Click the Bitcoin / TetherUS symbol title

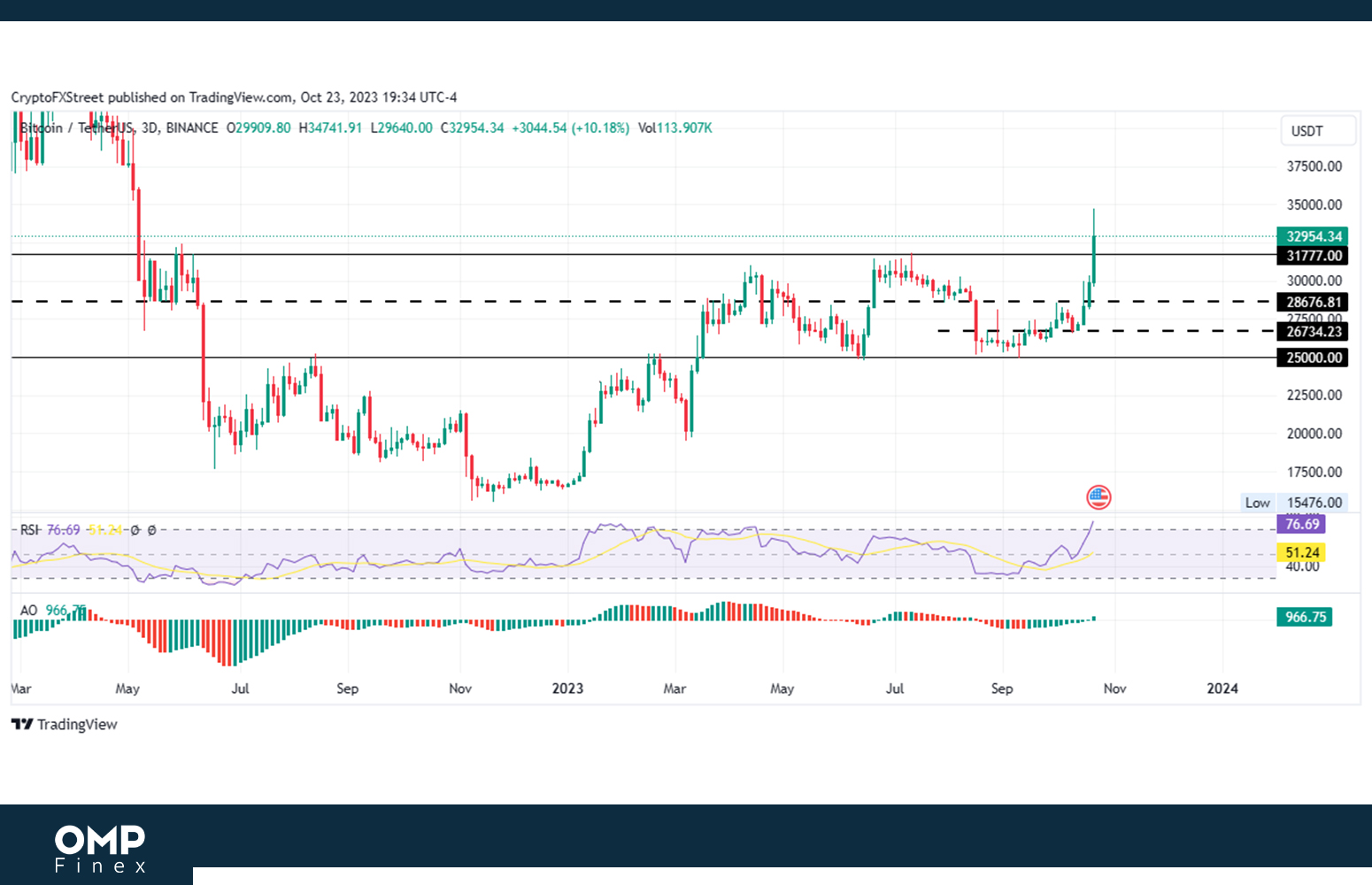(x=77, y=128)
